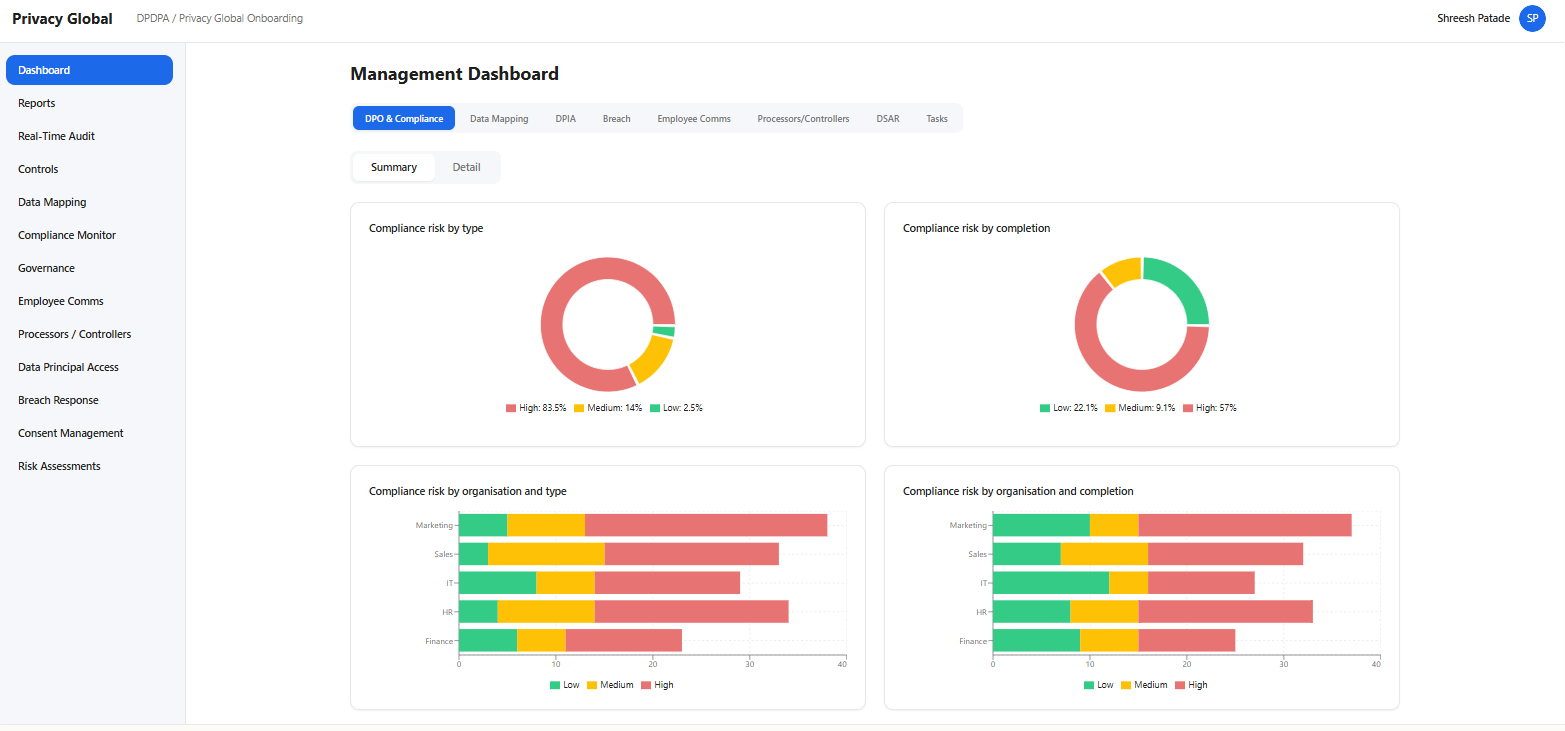This screenshot has width=1565, height=731.
Task: Open the DSAR tab
Action: pyautogui.click(x=887, y=118)
